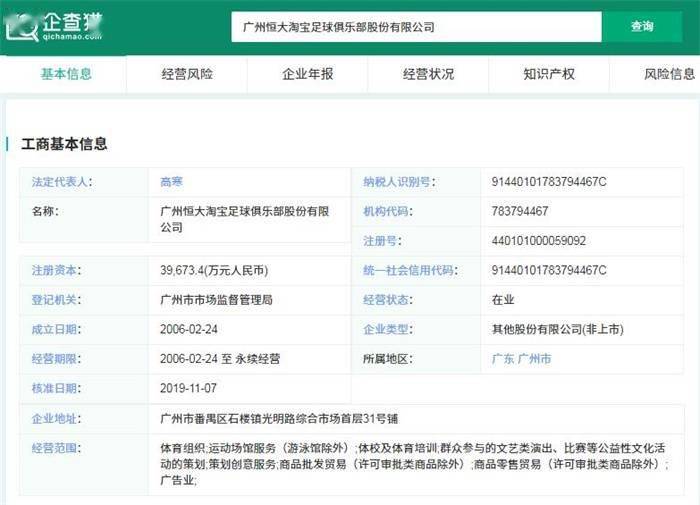
Task: Click the 经营期限 label
Action: tap(56, 359)
